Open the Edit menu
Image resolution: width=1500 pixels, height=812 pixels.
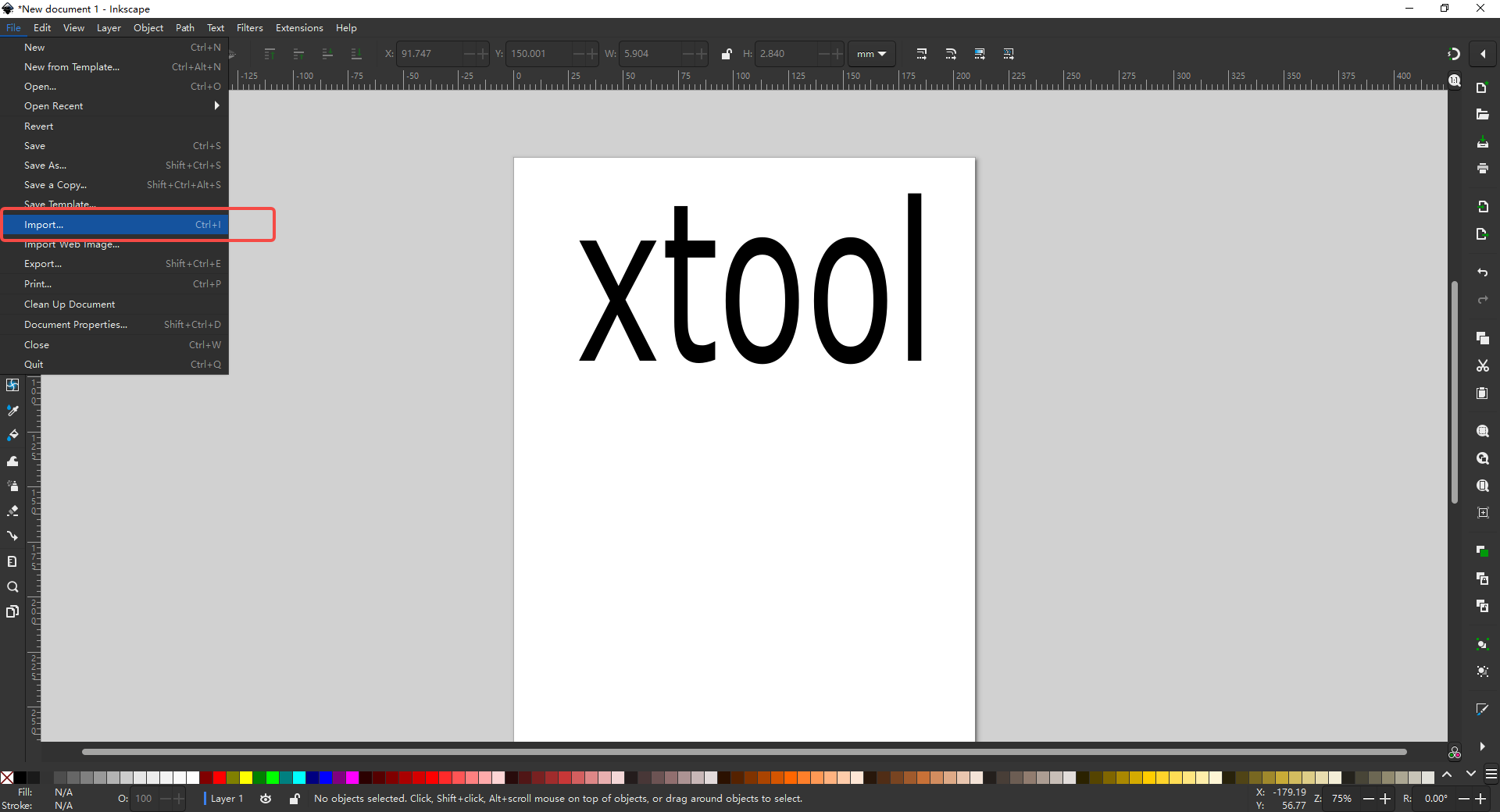pyautogui.click(x=42, y=28)
